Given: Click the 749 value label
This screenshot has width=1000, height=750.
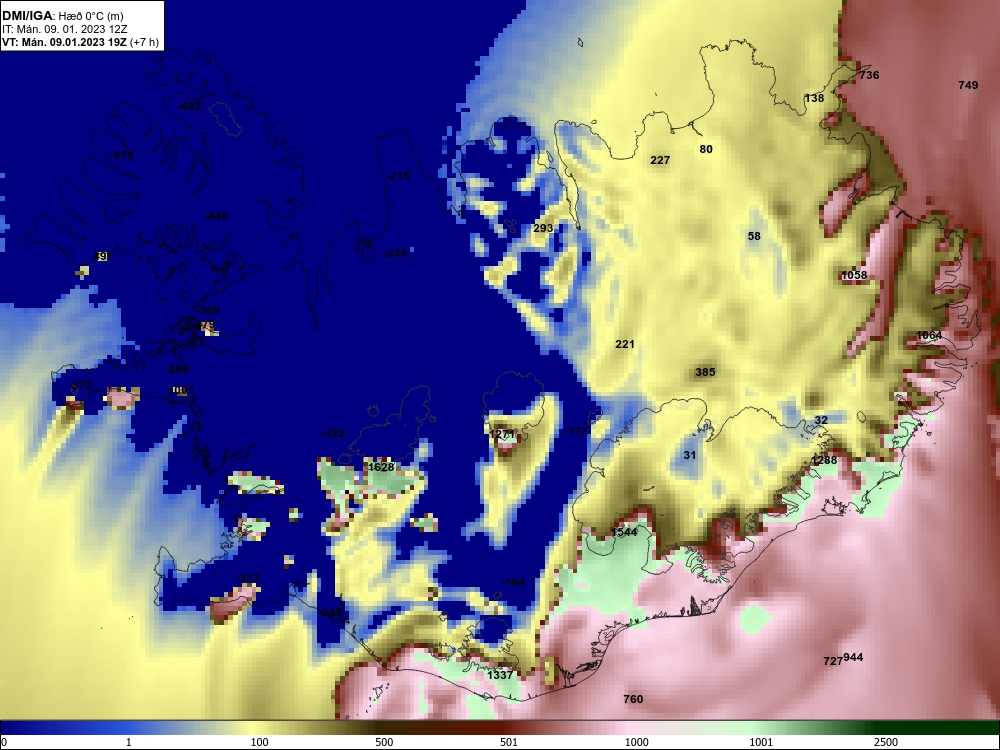Looking at the screenshot, I should coord(968,85).
